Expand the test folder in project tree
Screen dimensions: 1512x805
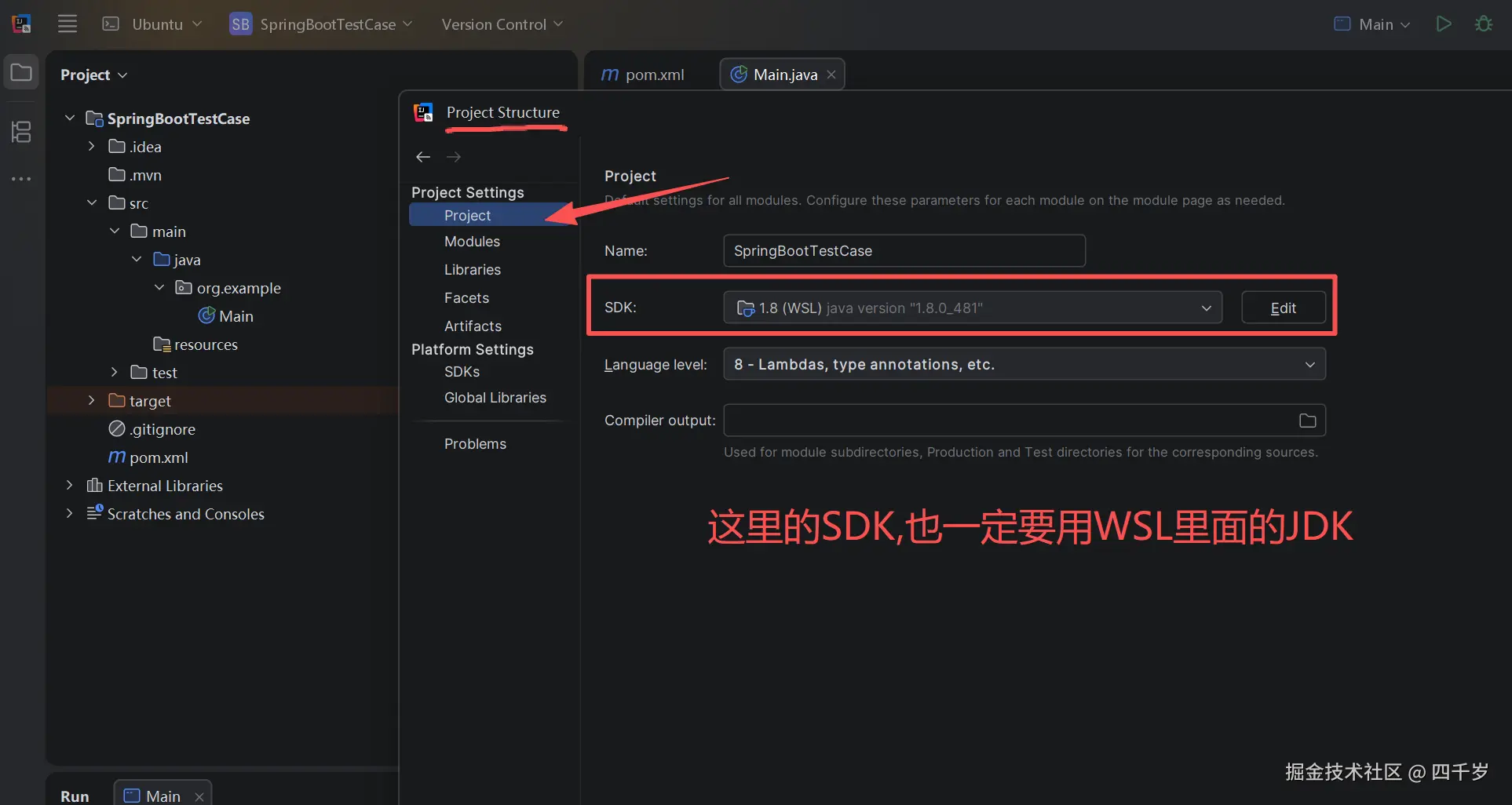pos(114,372)
